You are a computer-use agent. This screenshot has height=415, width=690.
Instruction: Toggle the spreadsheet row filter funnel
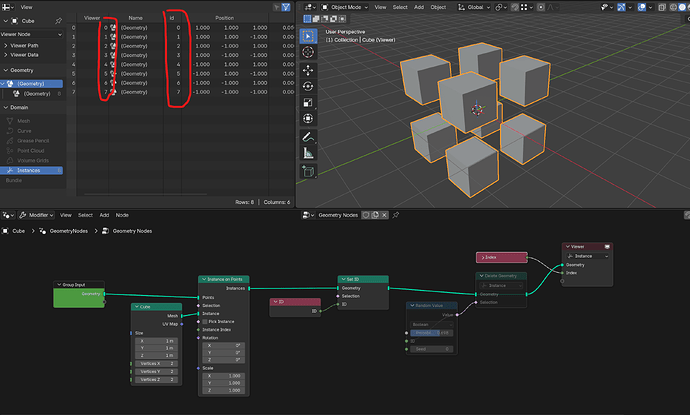[286, 7]
